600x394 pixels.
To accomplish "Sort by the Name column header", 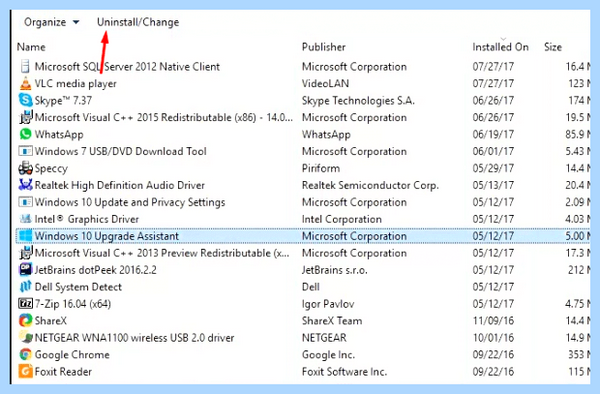I will 31,47.
